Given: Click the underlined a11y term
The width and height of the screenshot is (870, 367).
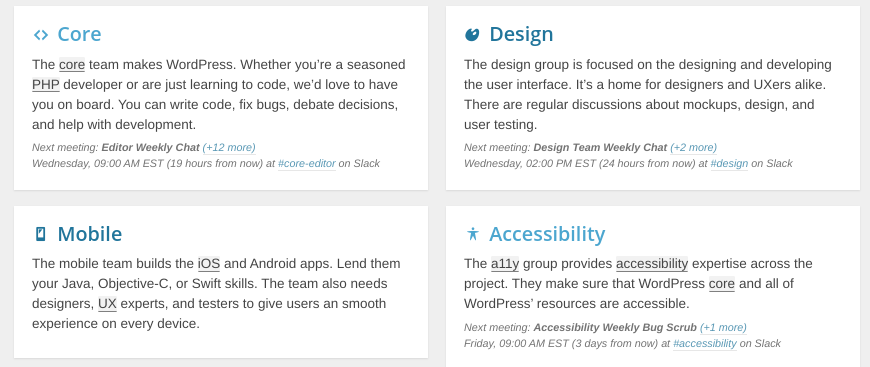Looking at the screenshot, I should [505, 264].
